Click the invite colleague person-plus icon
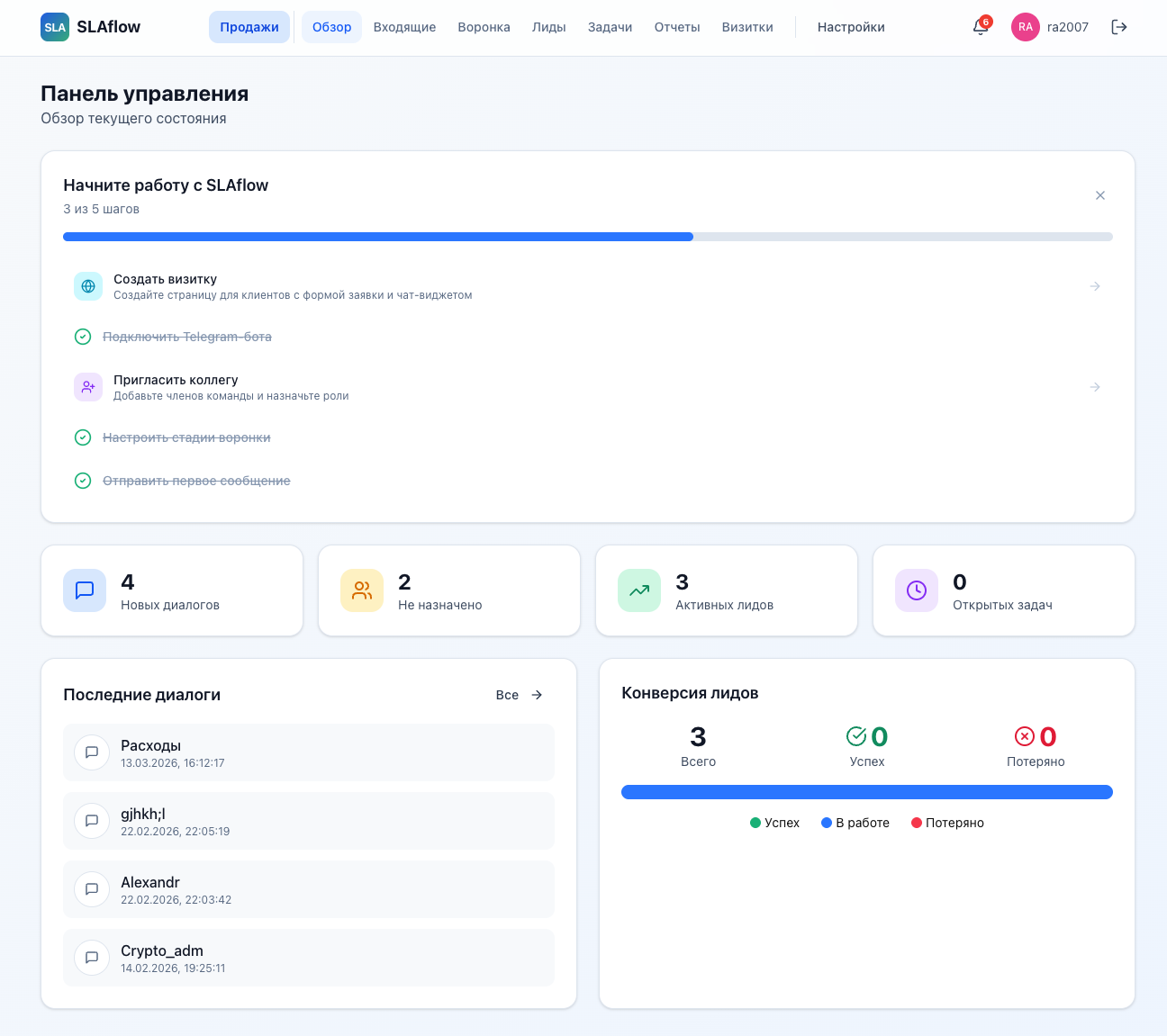Viewport: 1167px width, 1036px height. click(88, 387)
